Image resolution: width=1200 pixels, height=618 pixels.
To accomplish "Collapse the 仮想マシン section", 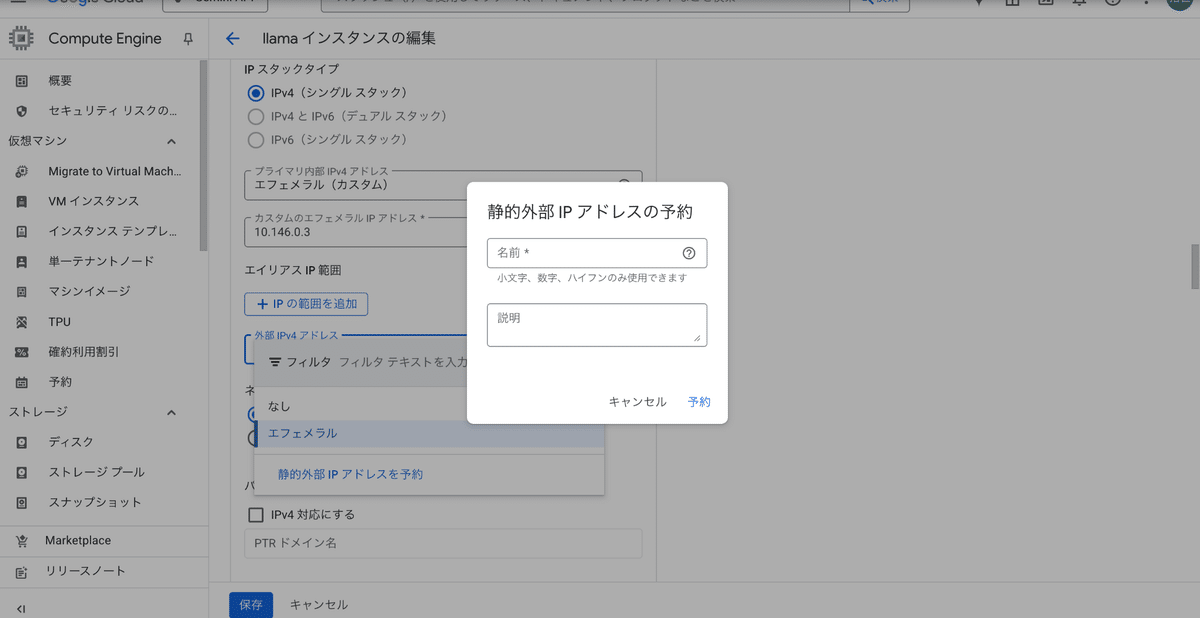I will tap(170, 141).
